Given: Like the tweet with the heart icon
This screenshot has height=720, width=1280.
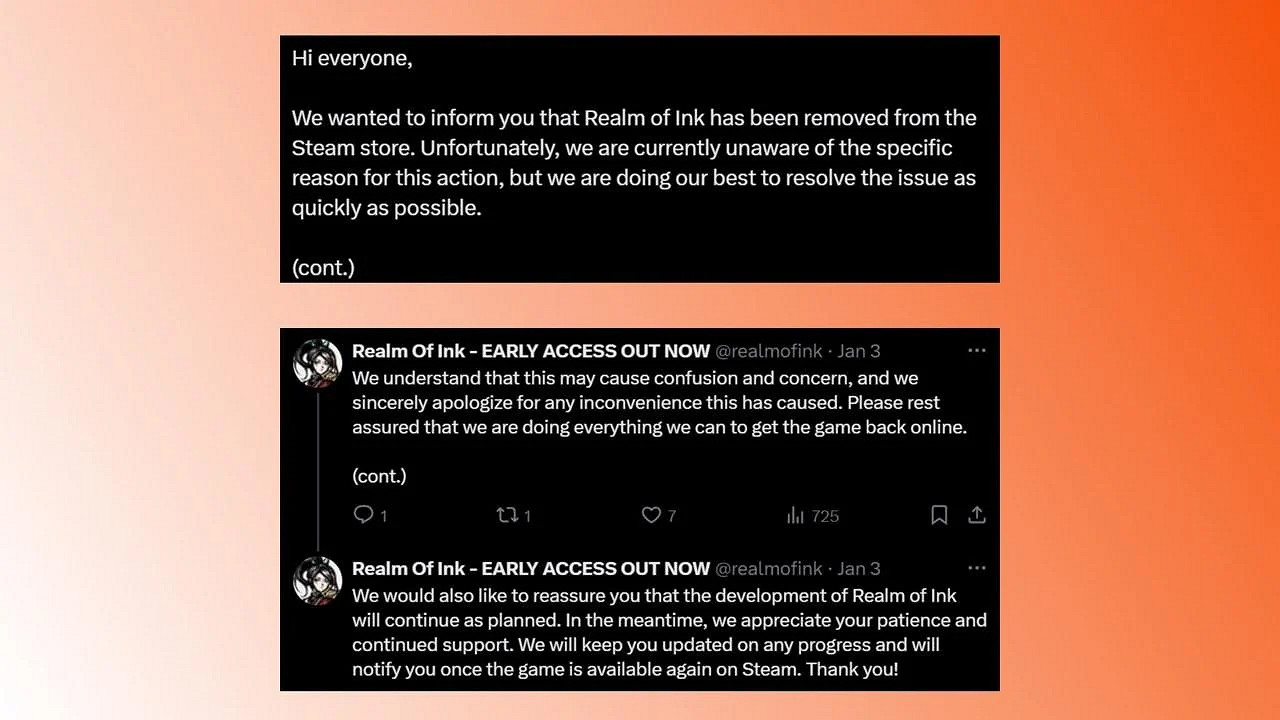Looking at the screenshot, I should pos(651,515).
